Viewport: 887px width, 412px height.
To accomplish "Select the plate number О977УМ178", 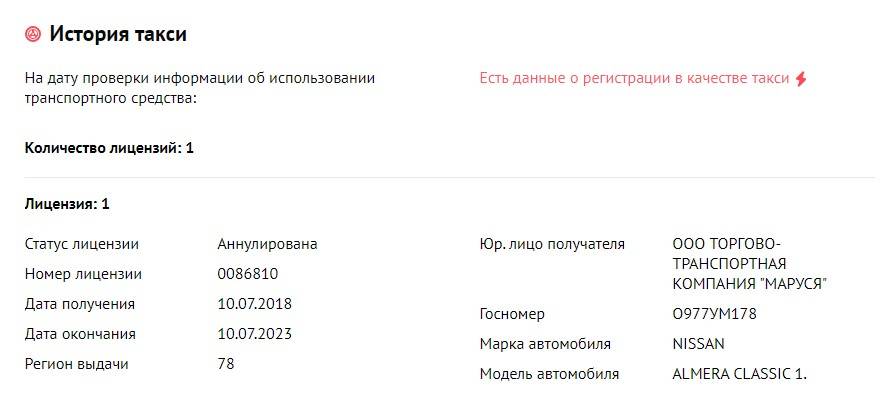I will click(715, 314).
